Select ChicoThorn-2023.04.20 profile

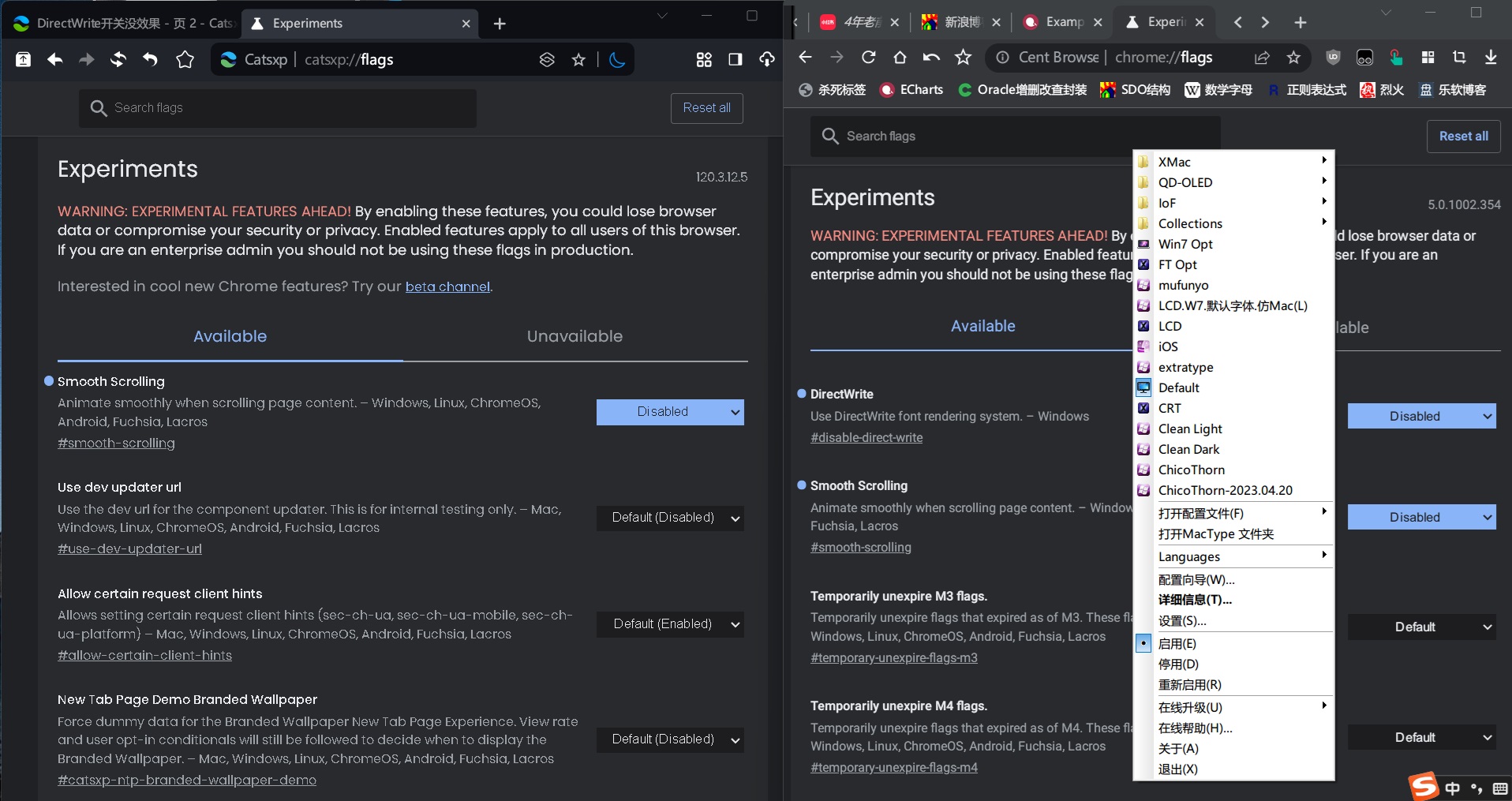coord(1233,490)
